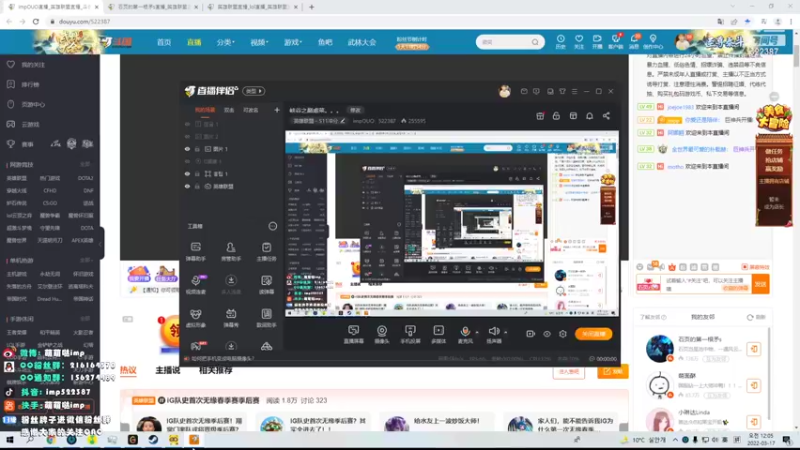
Task: Open 游戏 dropdown in Douyu nav
Action: pyautogui.click(x=293, y=42)
